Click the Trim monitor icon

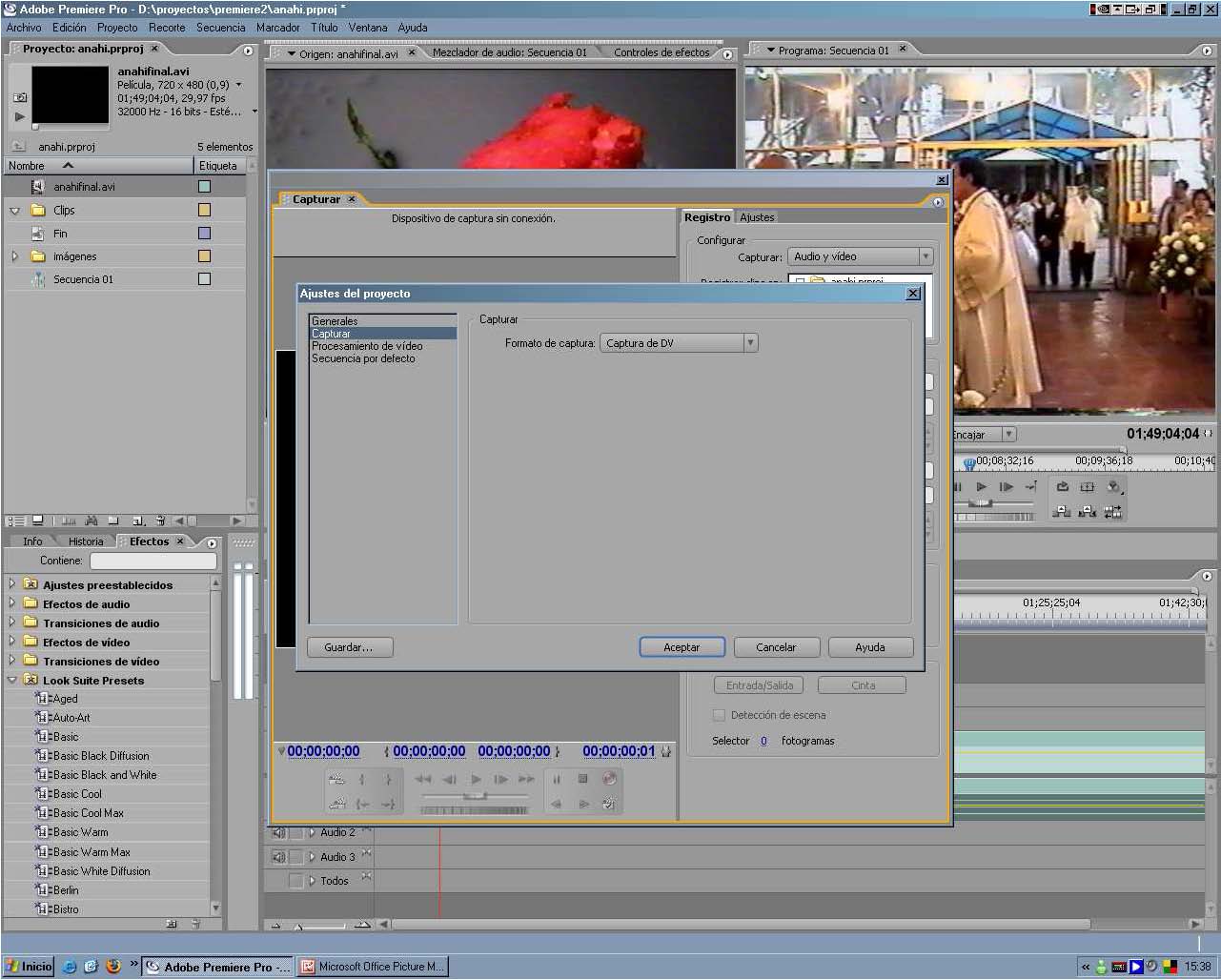(x=1112, y=512)
